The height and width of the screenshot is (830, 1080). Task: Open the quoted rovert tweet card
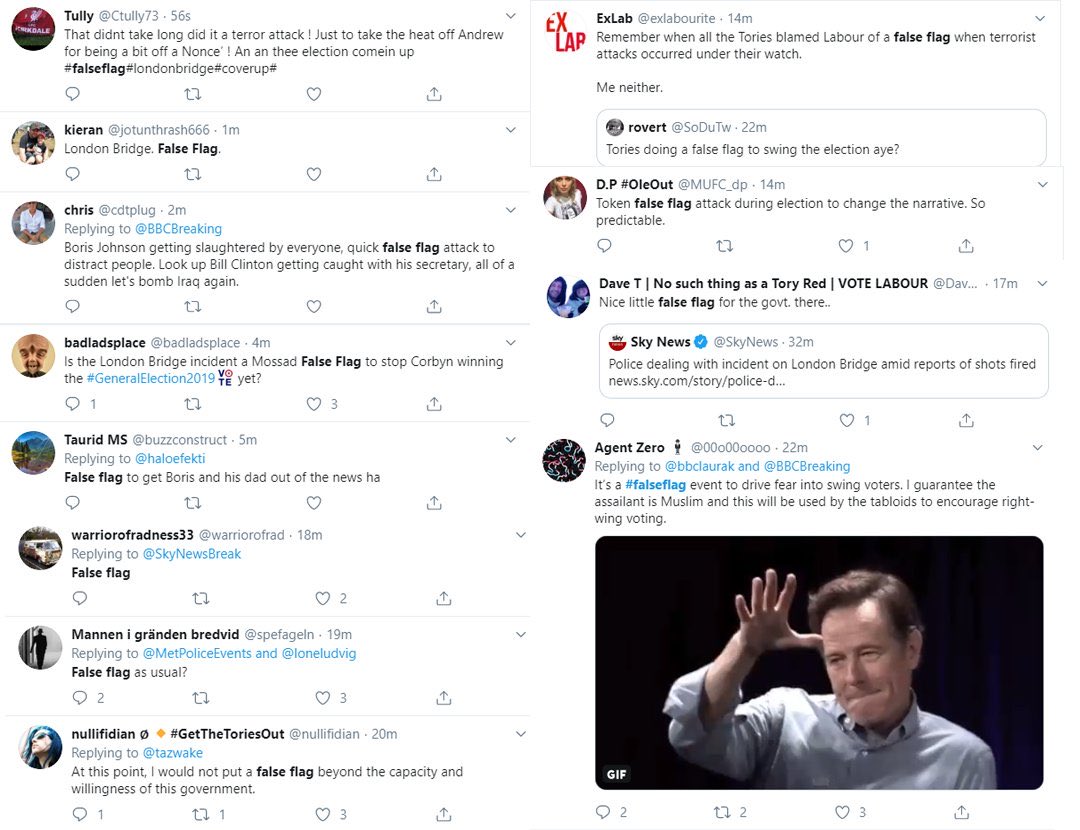[821, 138]
